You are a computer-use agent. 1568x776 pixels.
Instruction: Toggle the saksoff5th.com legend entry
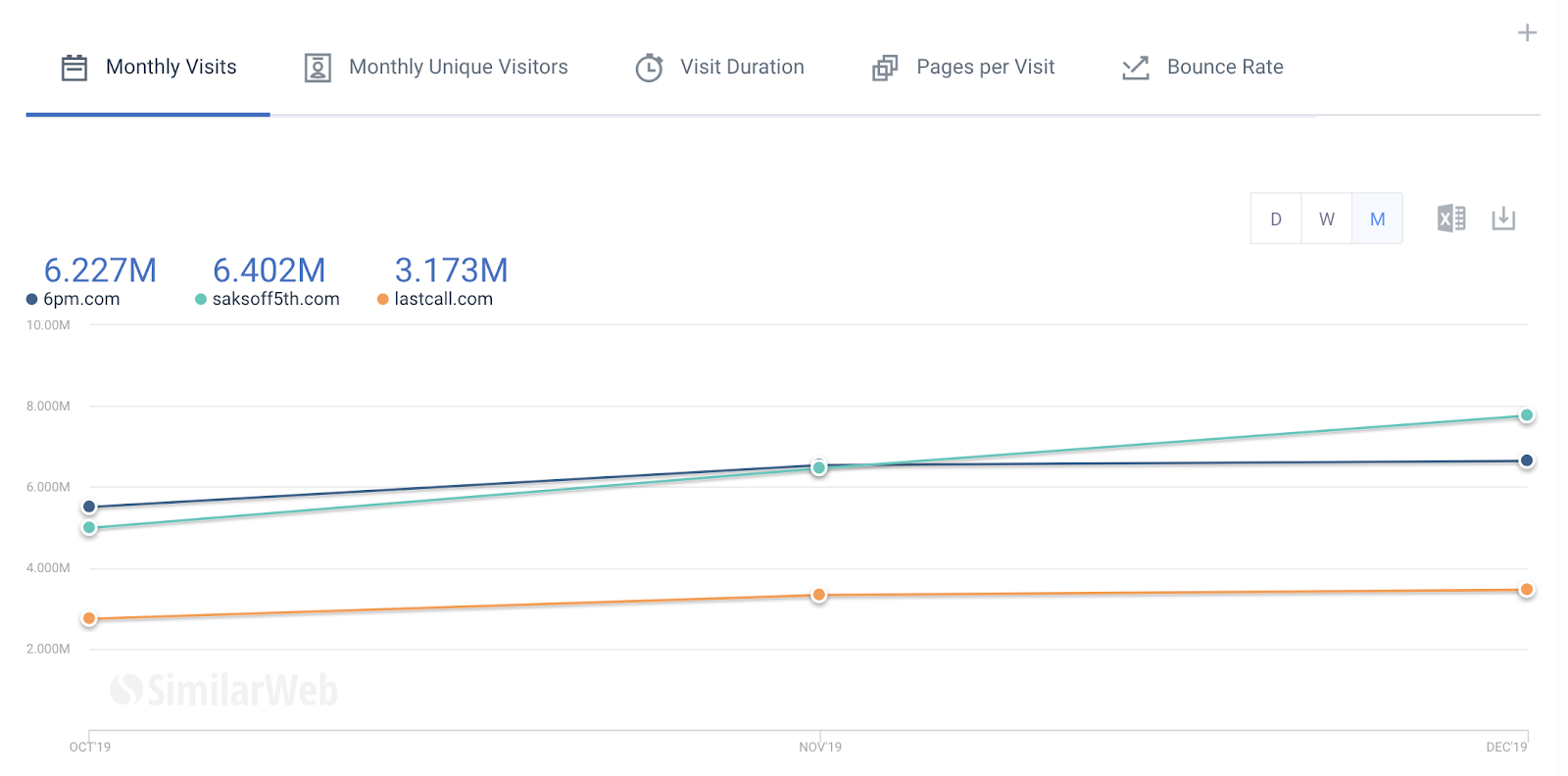pos(268,299)
